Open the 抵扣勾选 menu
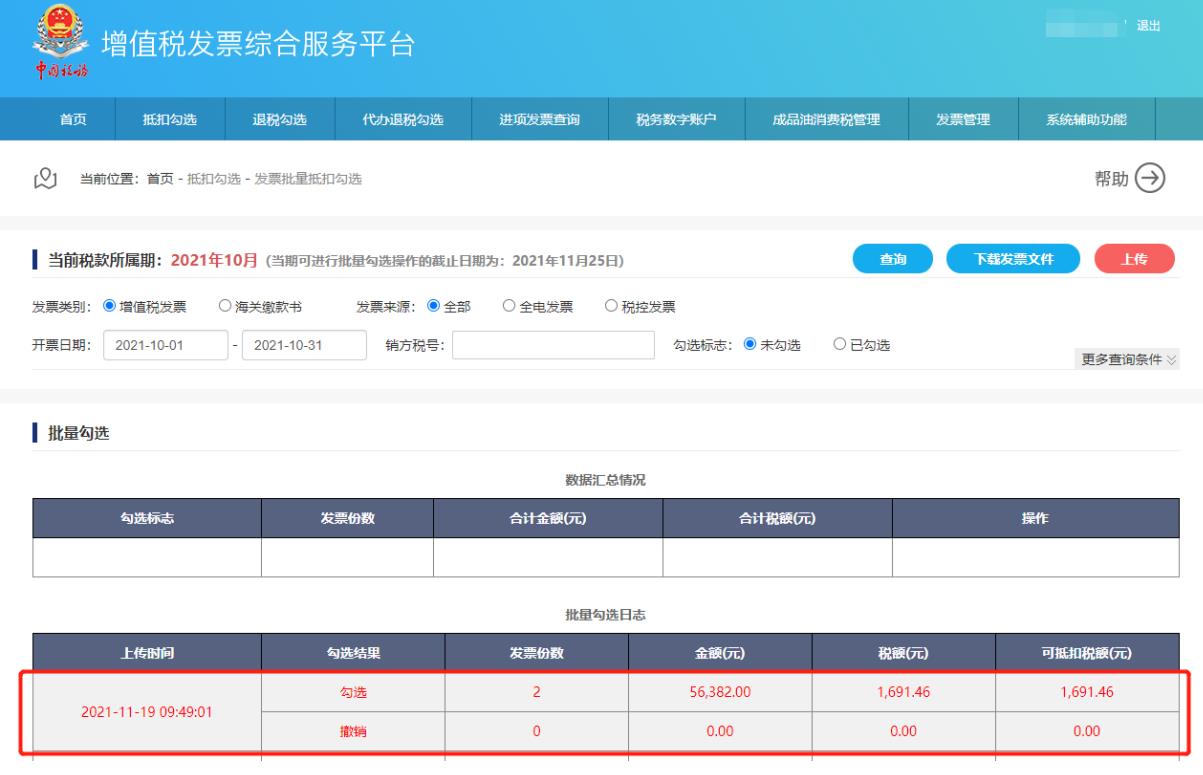 click(x=171, y=120)
